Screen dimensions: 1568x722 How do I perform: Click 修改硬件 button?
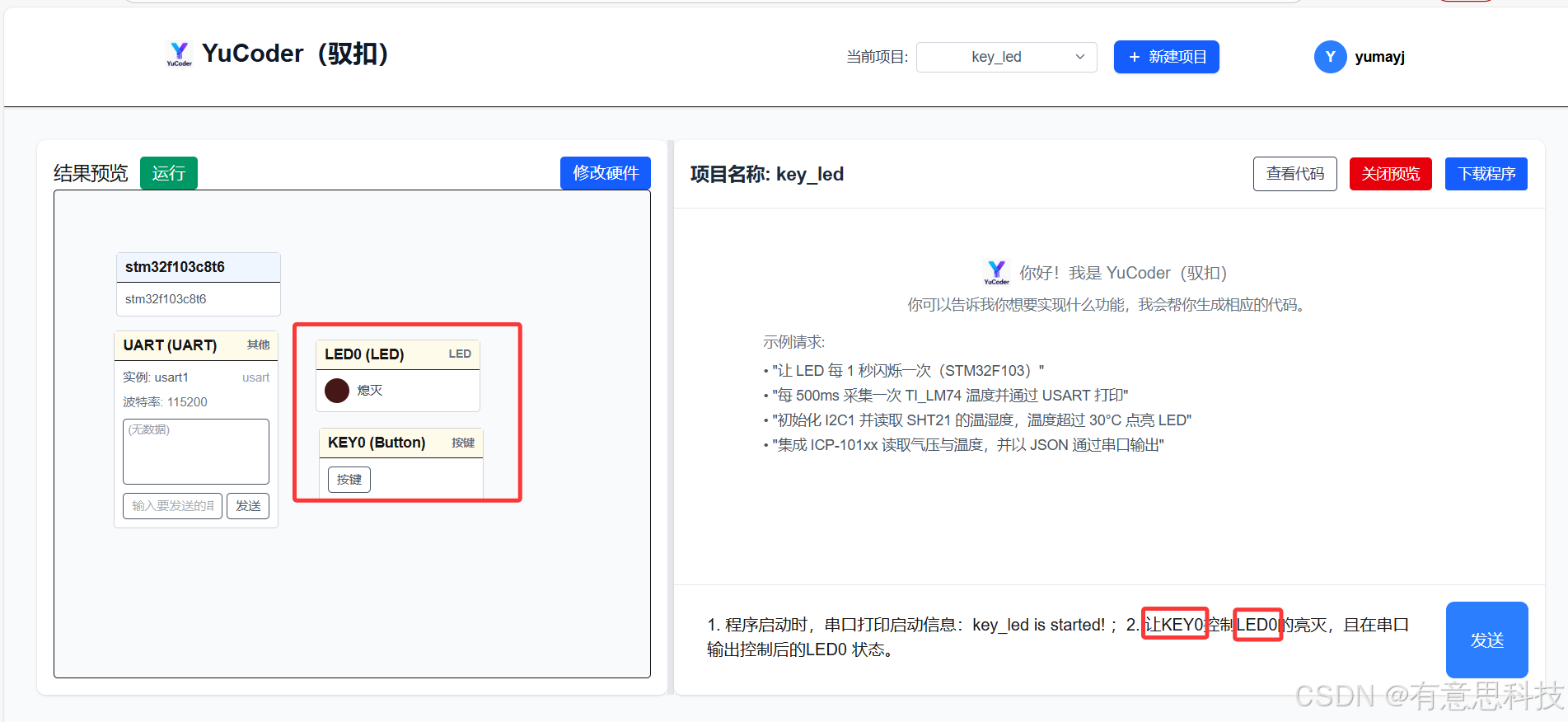coord(606,173)
